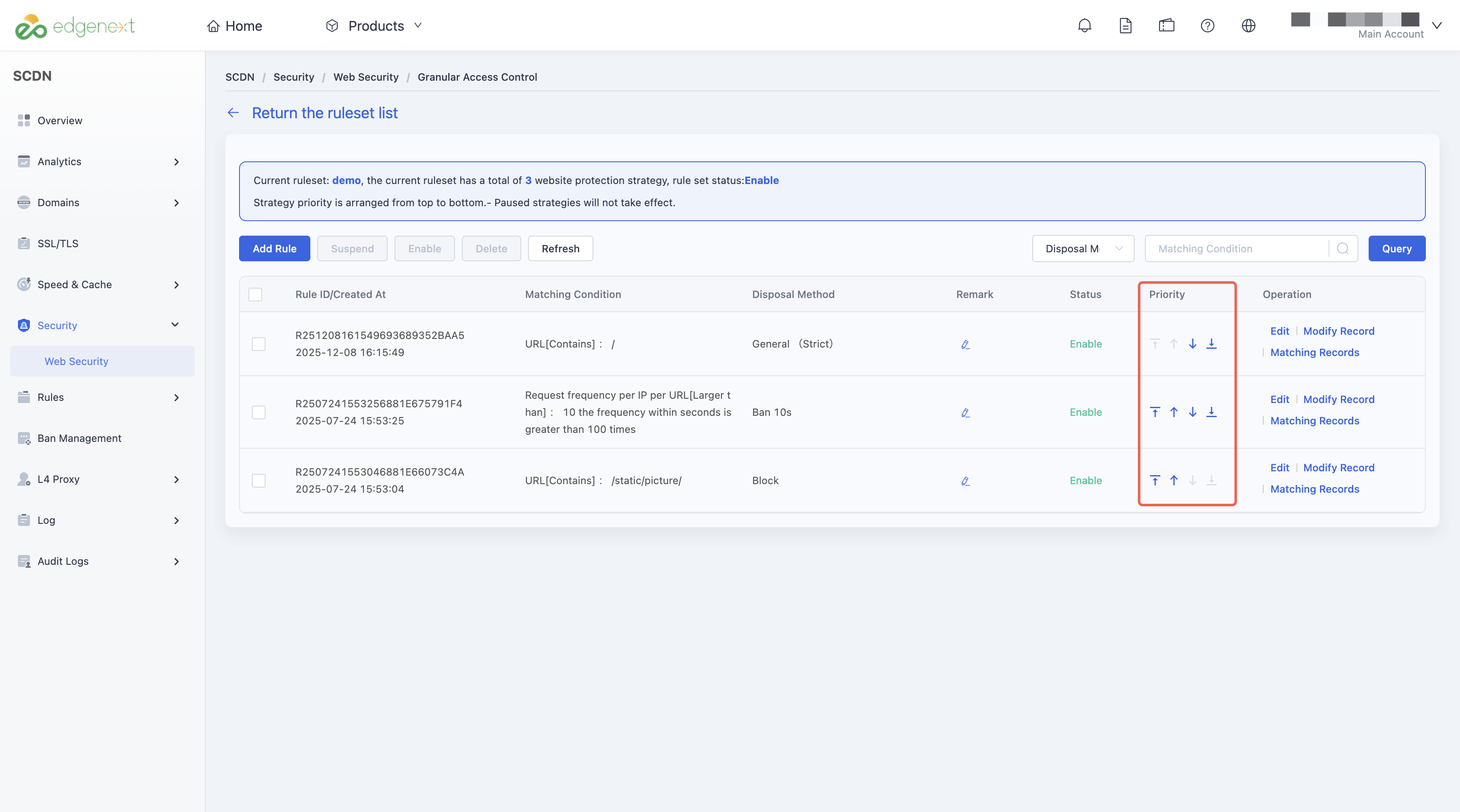
Task: Move the Ban 10s rule to bottom
Action: point(1211,412)
